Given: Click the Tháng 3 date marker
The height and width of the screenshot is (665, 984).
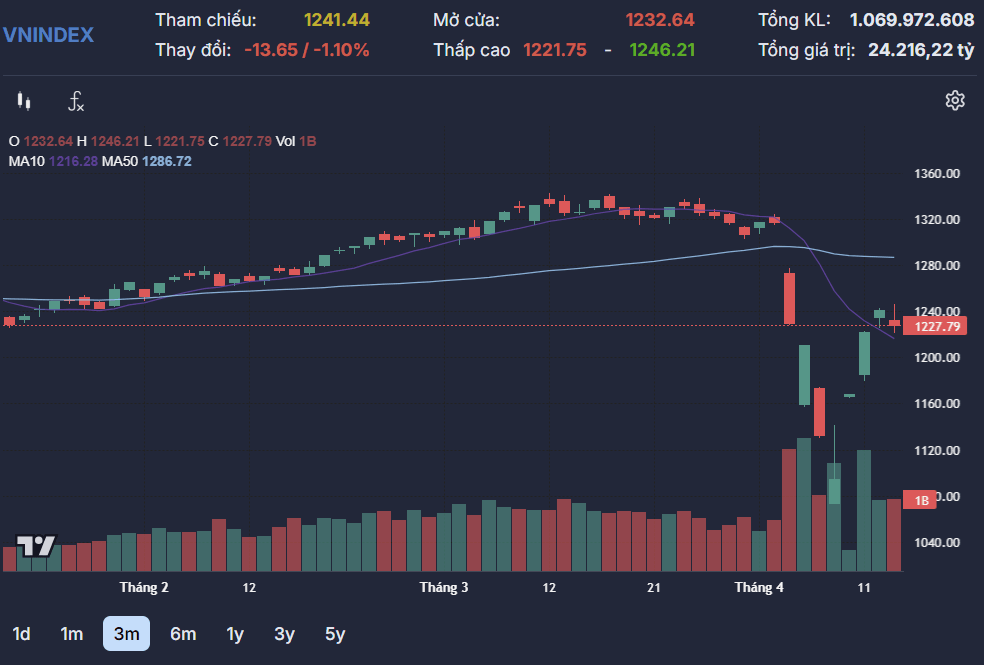Looking at the screenshot, I should point(444,587).
